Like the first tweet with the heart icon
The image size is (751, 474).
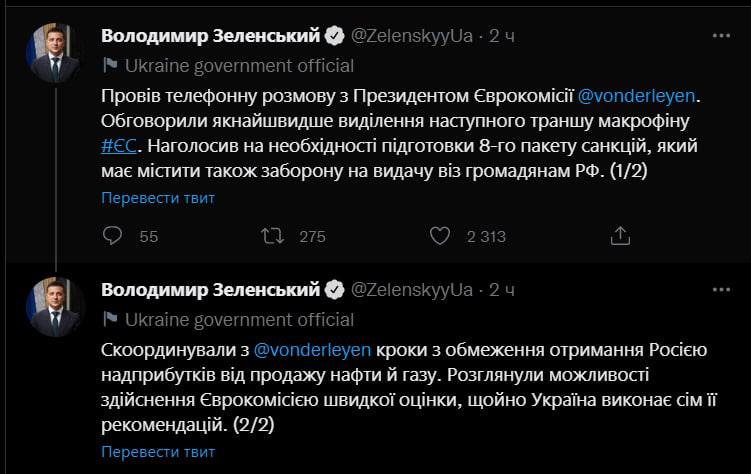click(440, 236)
